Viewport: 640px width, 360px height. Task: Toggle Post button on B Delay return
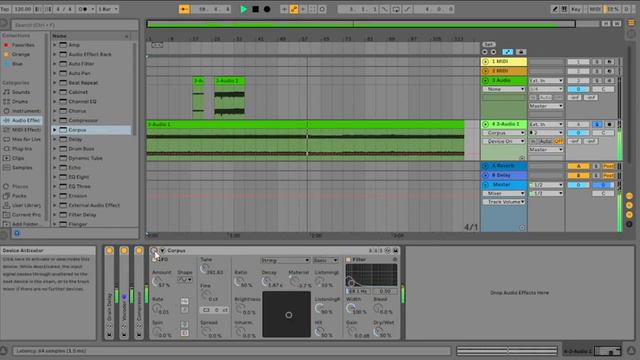pyautogui.click(x=609, y=176)
